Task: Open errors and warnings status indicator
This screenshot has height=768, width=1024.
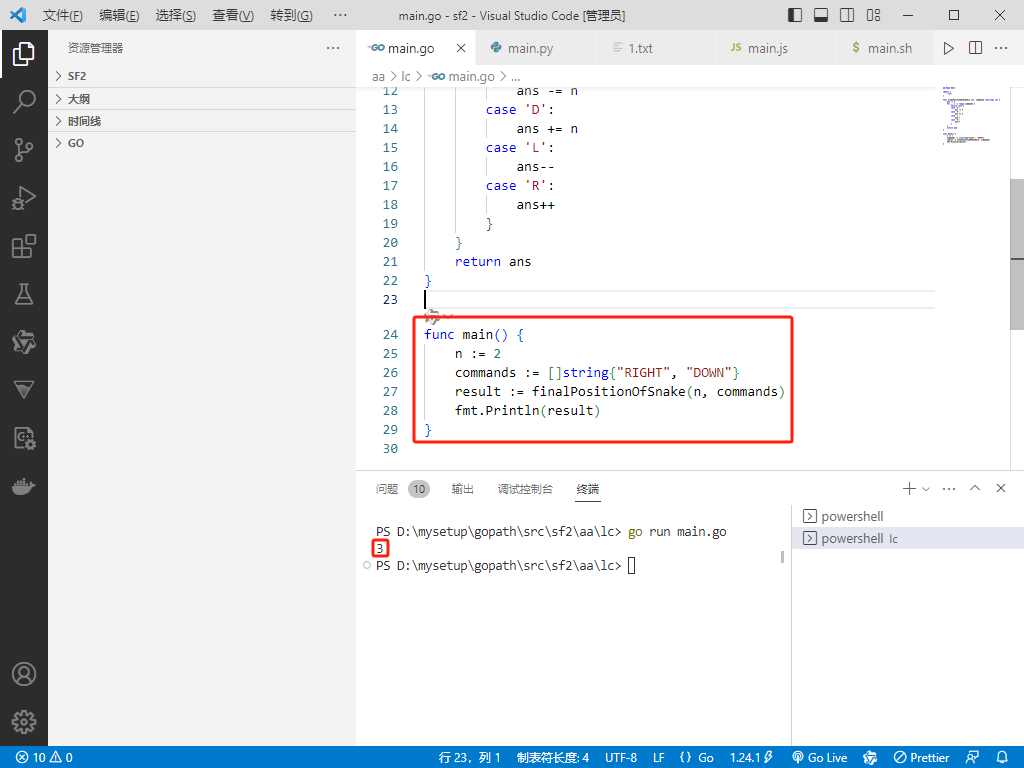Action: click(x=44, y=758)
